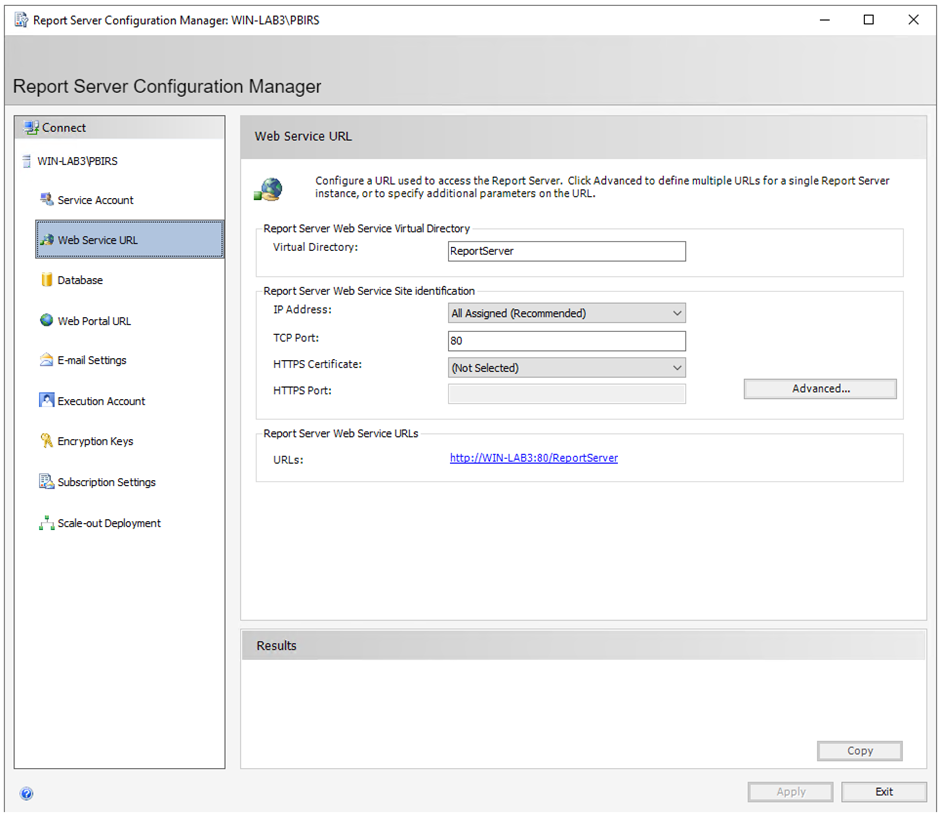Click the WIN-LAB3\PBIRS server instance icon
The height and width of the screenshot is (815, 940).
point(26,161)
